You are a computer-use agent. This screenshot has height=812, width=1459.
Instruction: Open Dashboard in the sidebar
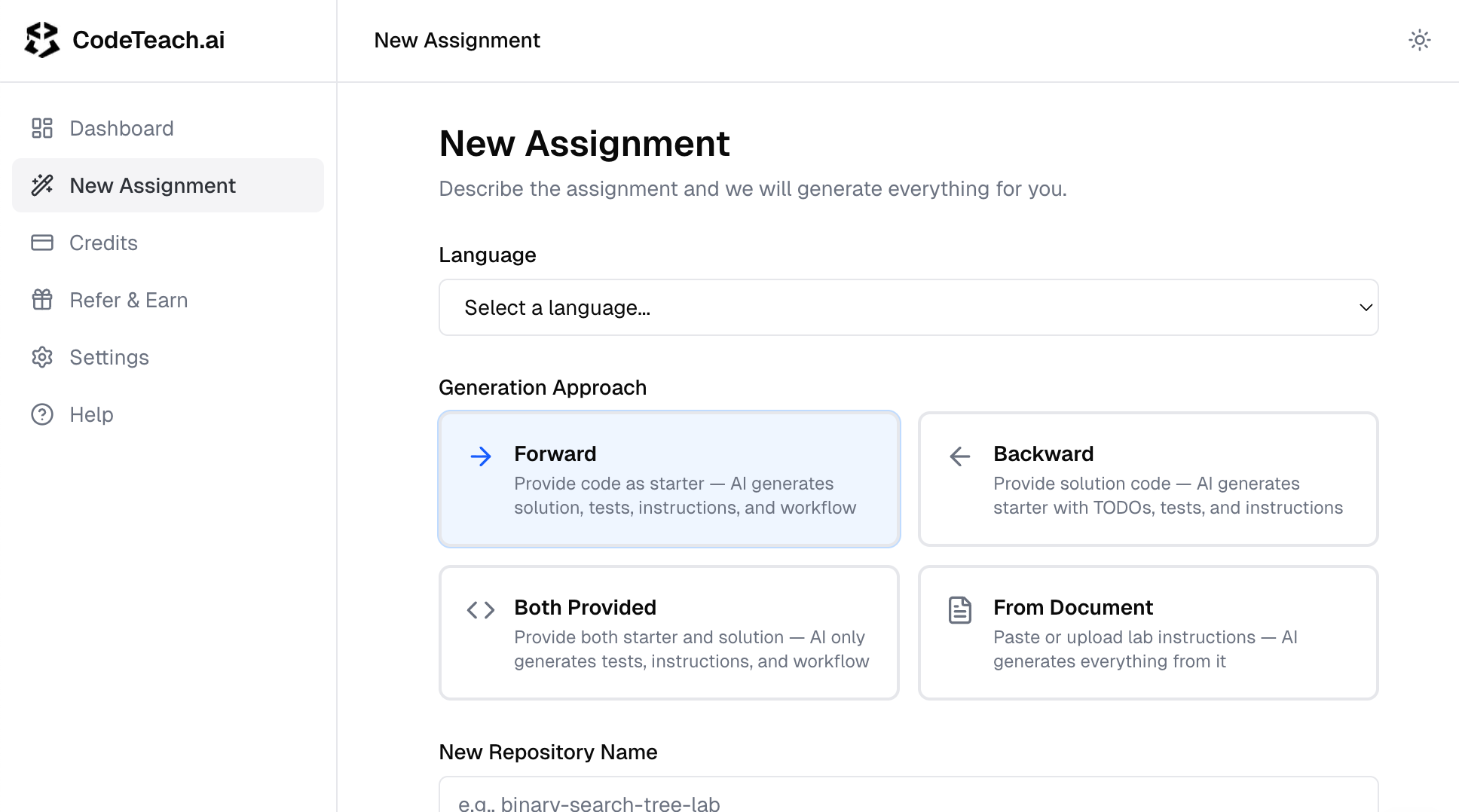[x=168, y=128]
